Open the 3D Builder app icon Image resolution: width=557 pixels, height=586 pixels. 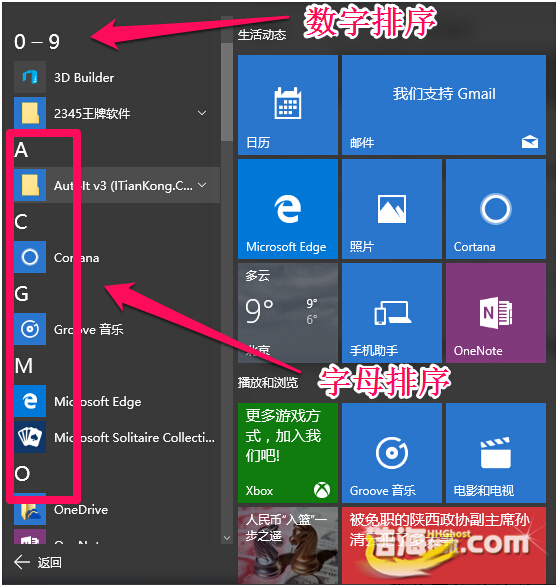30,77
